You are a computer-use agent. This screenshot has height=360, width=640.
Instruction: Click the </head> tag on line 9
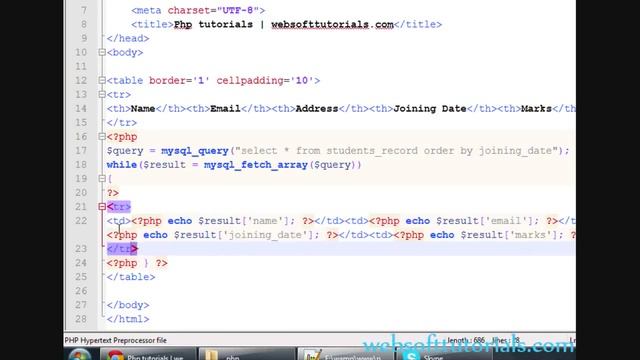pyautogui.click(x=128, y=38)
